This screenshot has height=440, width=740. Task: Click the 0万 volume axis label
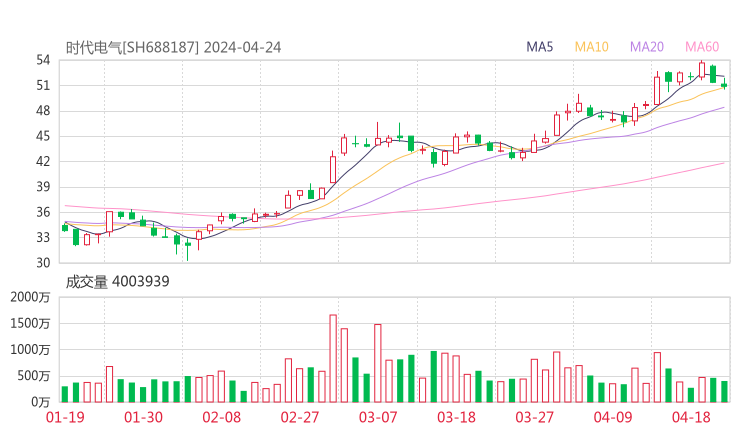(41, 402)
